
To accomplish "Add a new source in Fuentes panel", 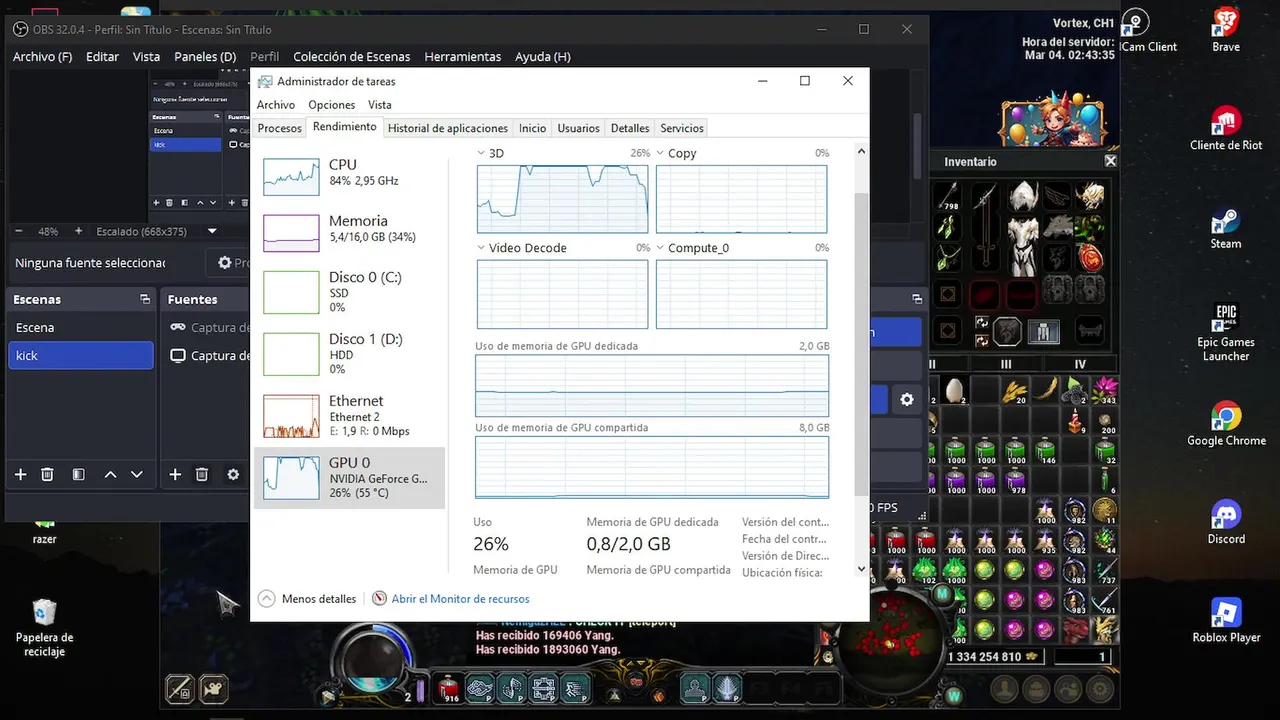I will (175, 474).
